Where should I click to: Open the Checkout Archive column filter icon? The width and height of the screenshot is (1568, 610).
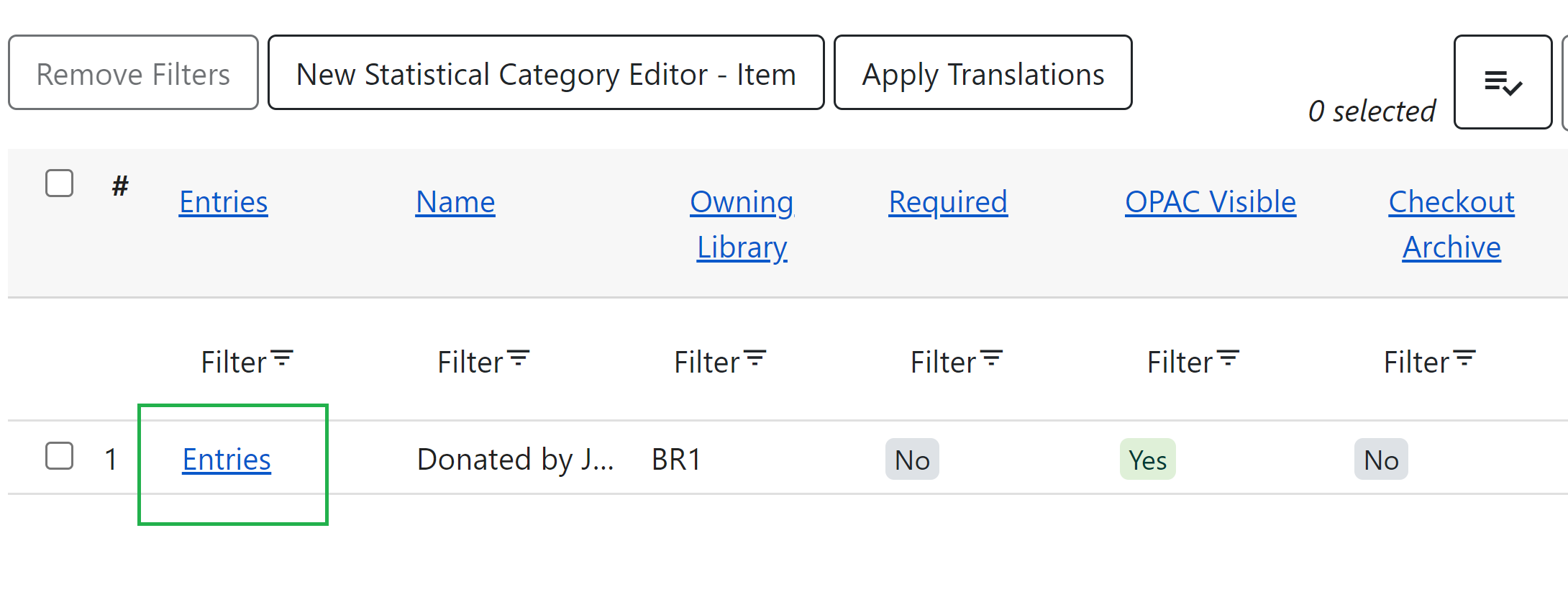(x=1464, y=359)
